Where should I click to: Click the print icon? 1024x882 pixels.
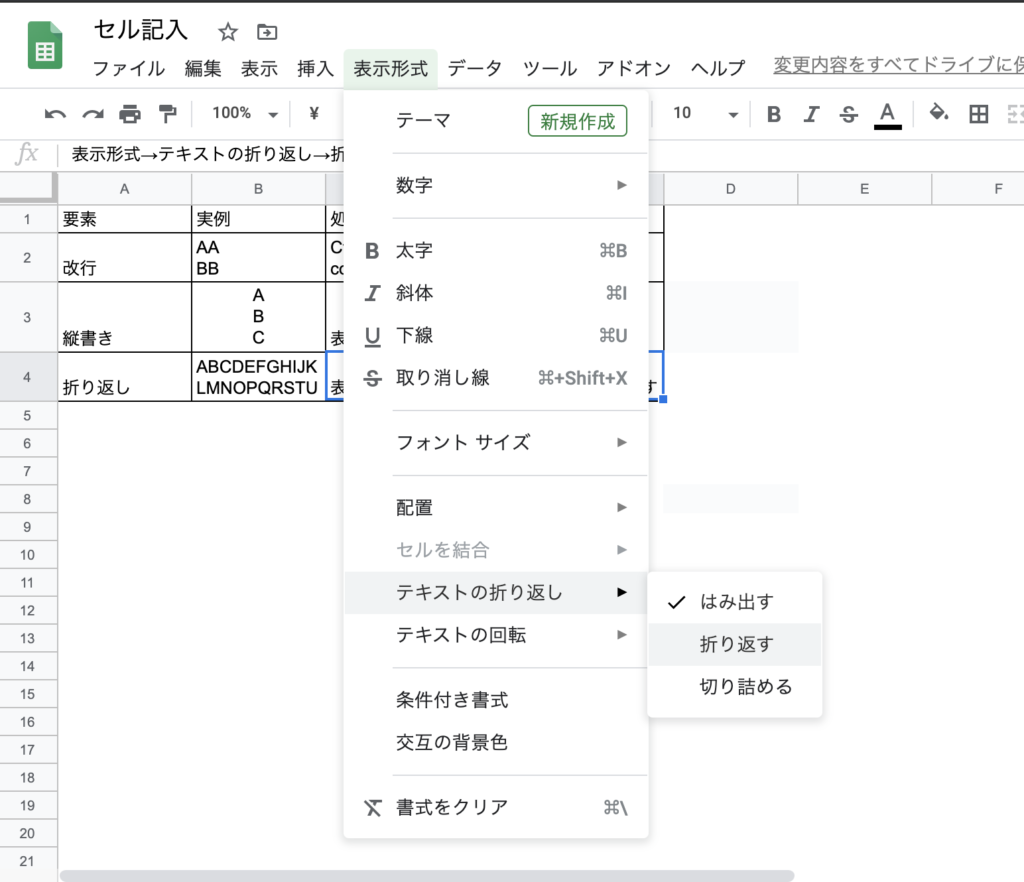[130, 114]
